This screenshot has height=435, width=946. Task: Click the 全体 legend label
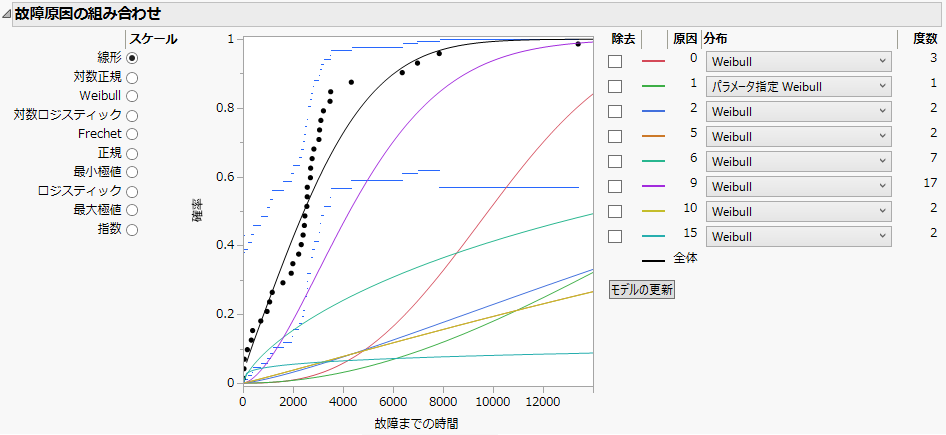pos(685,258)
